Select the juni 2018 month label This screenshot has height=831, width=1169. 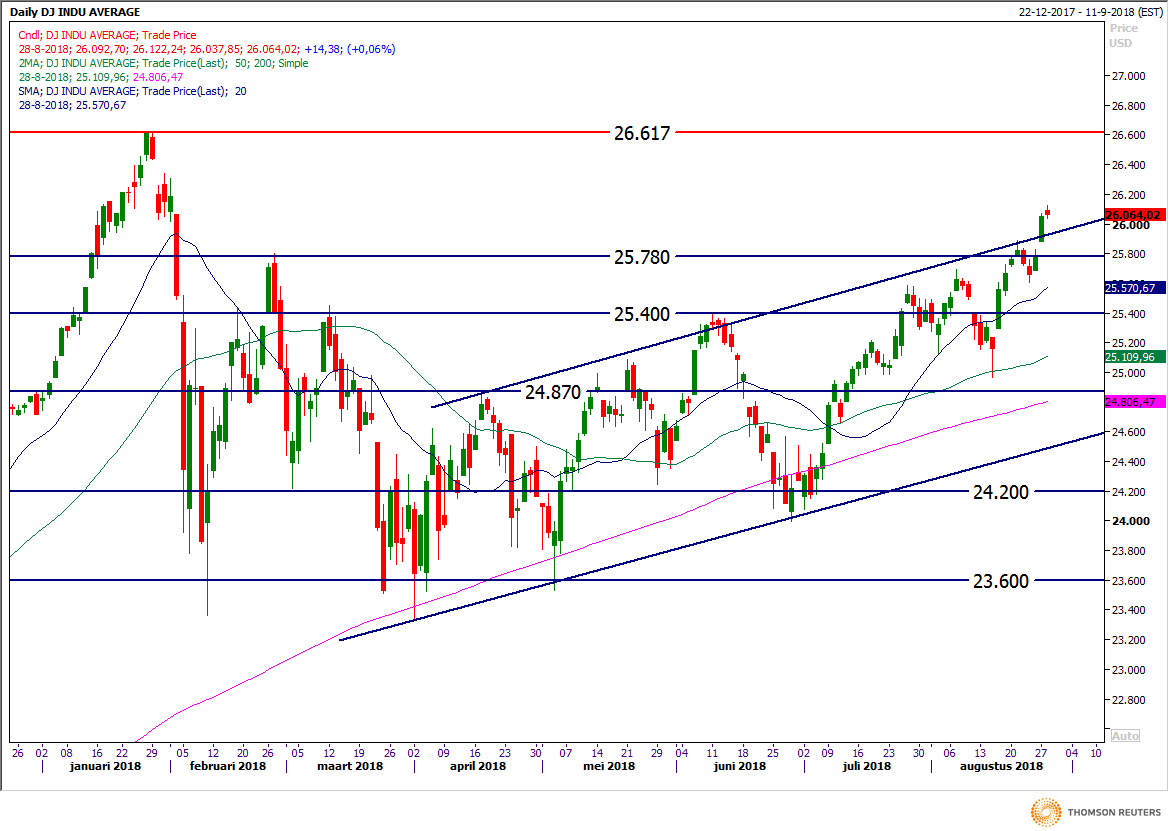pos(740,766)
